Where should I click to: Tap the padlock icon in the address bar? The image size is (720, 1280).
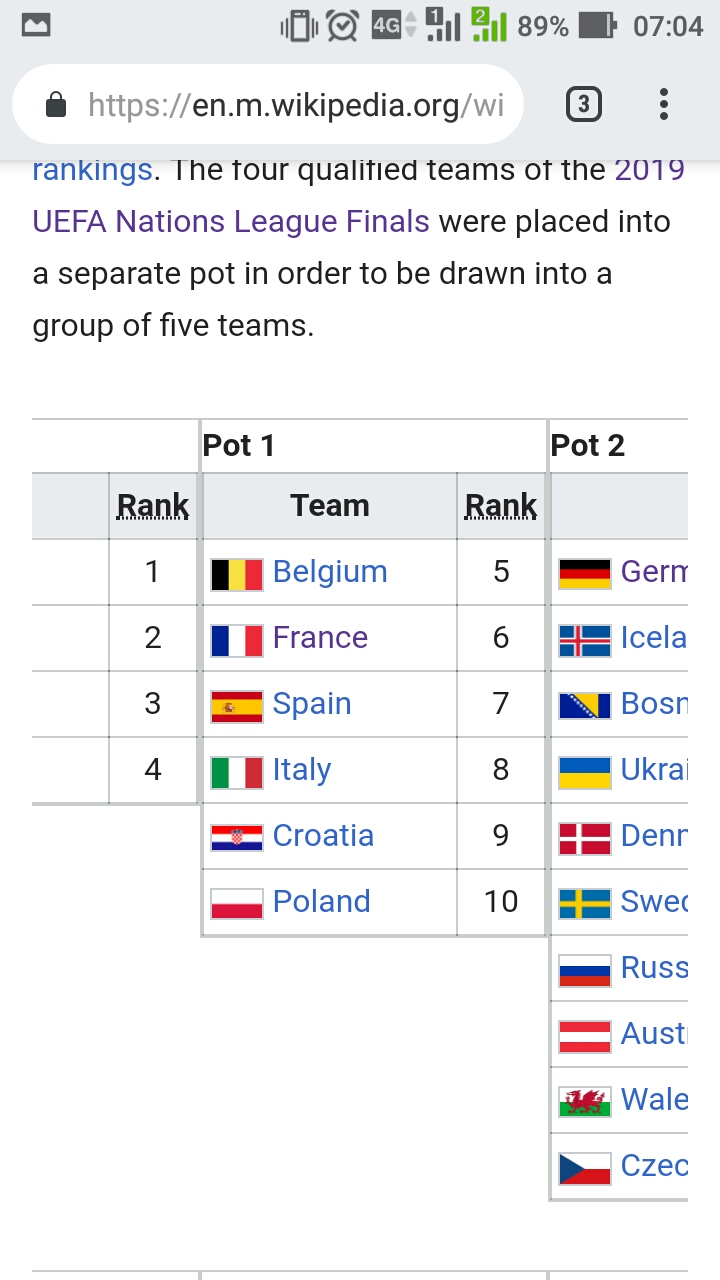56,104
